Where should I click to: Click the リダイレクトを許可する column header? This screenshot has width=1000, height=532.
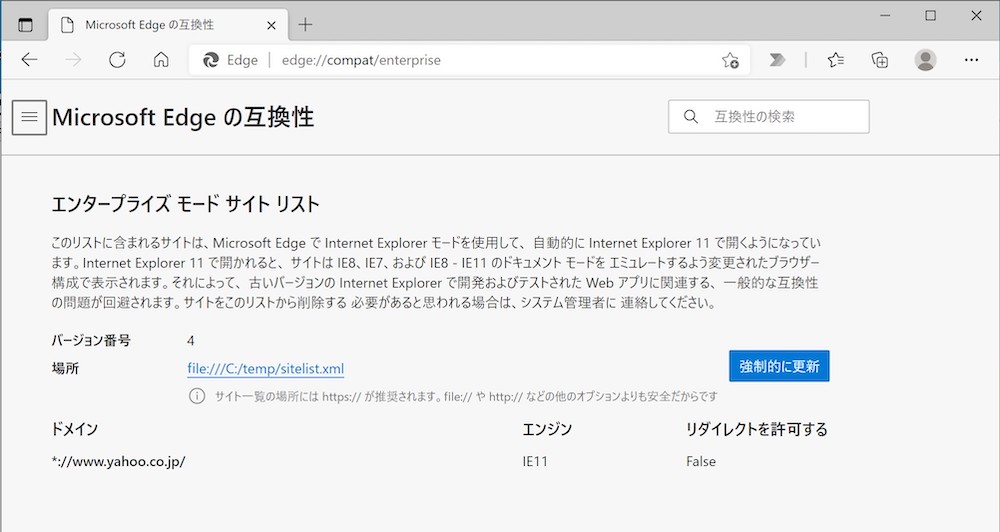coord(756,429)
